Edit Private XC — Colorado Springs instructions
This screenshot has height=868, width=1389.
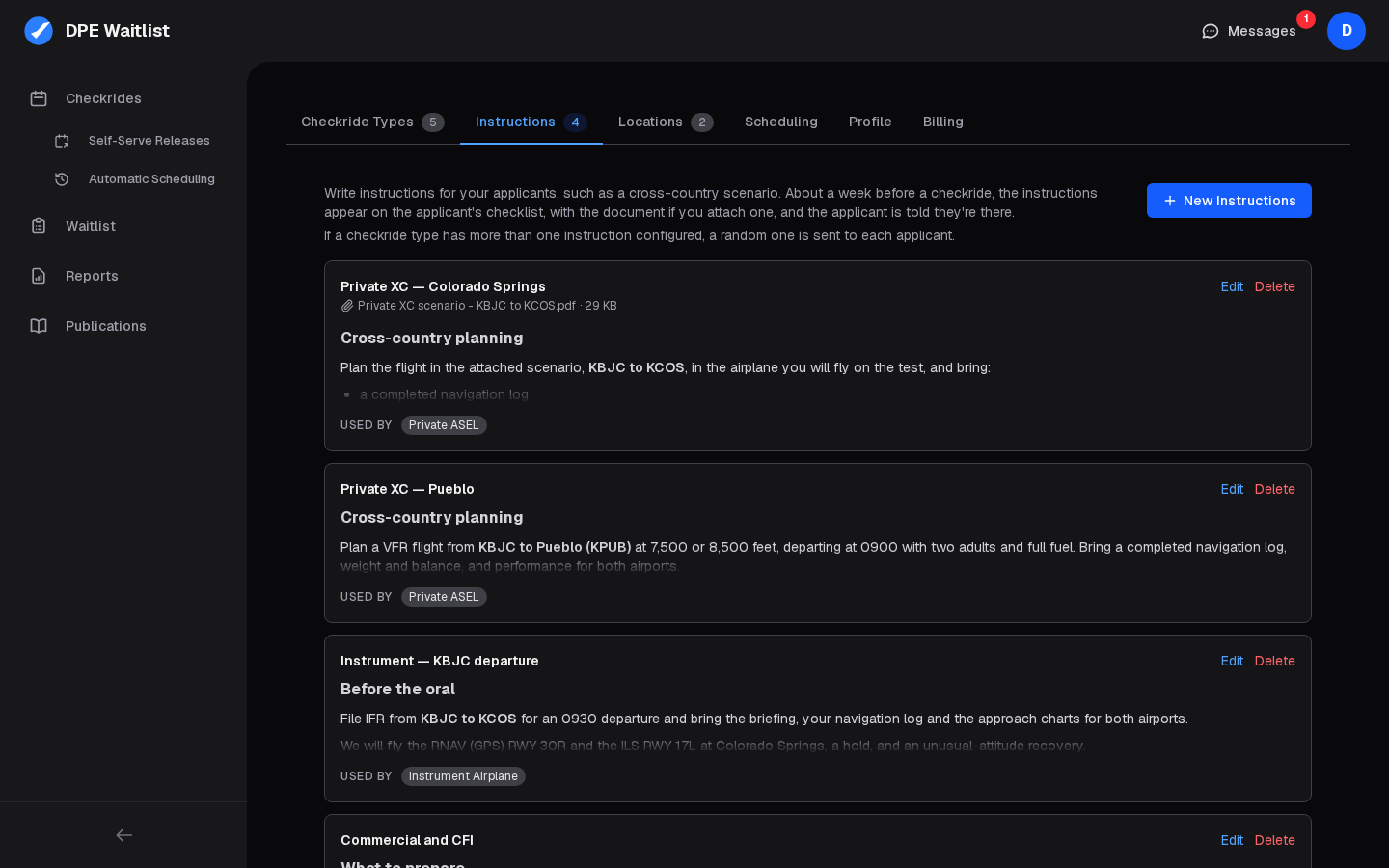tap(1232, 286)
